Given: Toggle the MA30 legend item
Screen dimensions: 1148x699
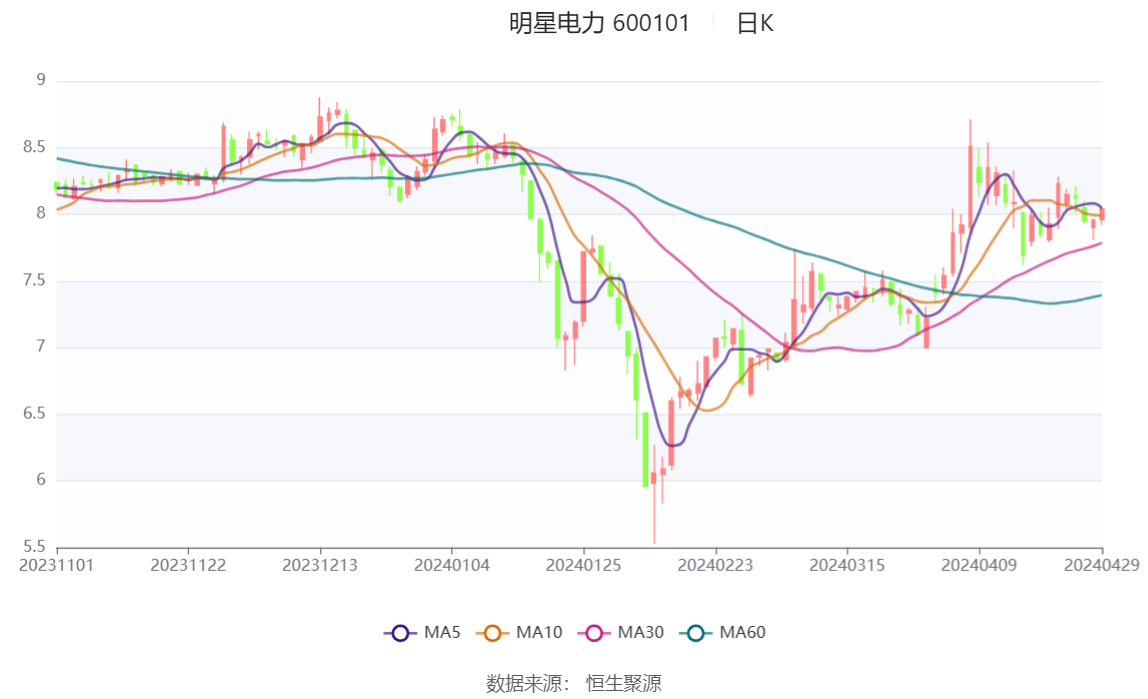Looking at the screenshot, I should [621, 632].
